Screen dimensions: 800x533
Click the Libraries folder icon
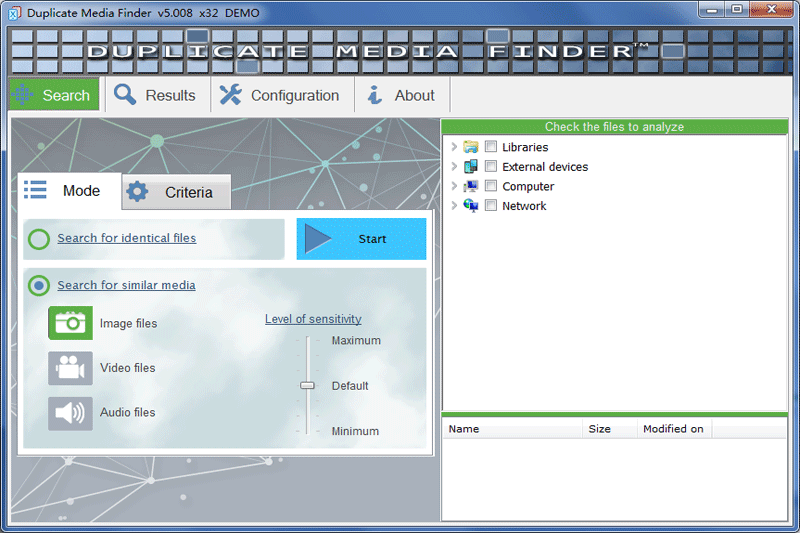(470, 147)
